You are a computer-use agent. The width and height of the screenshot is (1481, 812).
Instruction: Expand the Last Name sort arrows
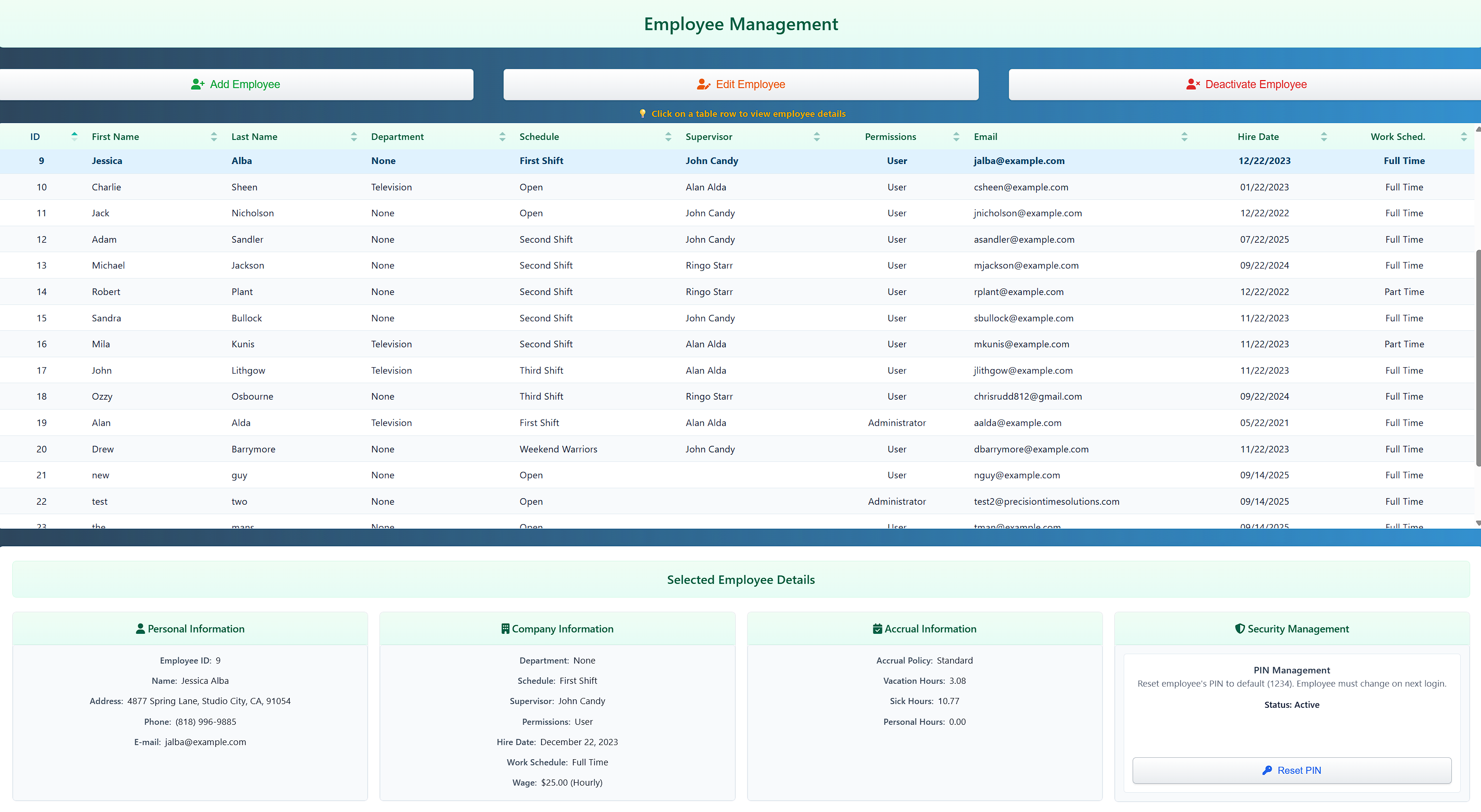click(354, 136)
